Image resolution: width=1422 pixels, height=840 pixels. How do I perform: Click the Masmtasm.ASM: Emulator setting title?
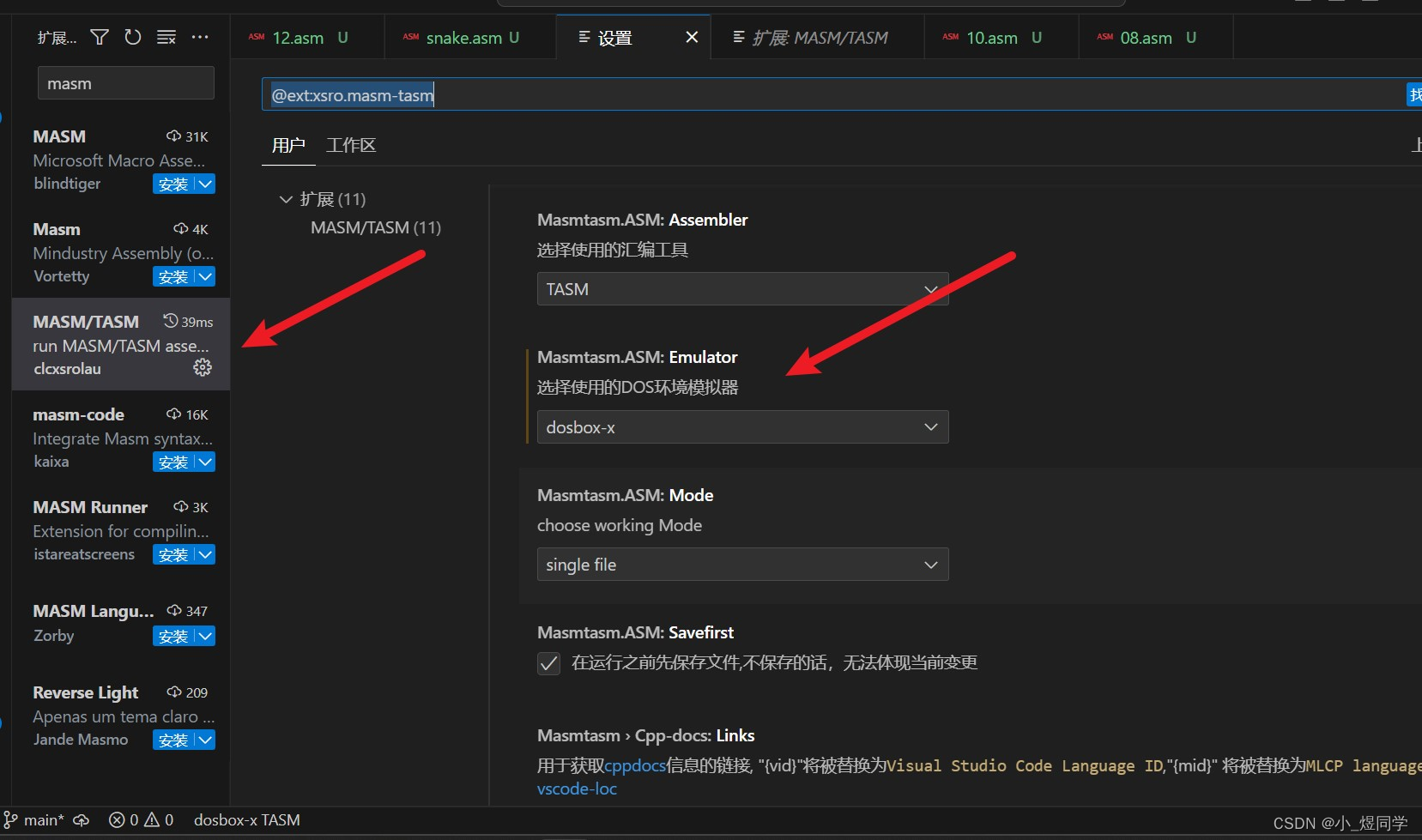[x=637, y=357]
